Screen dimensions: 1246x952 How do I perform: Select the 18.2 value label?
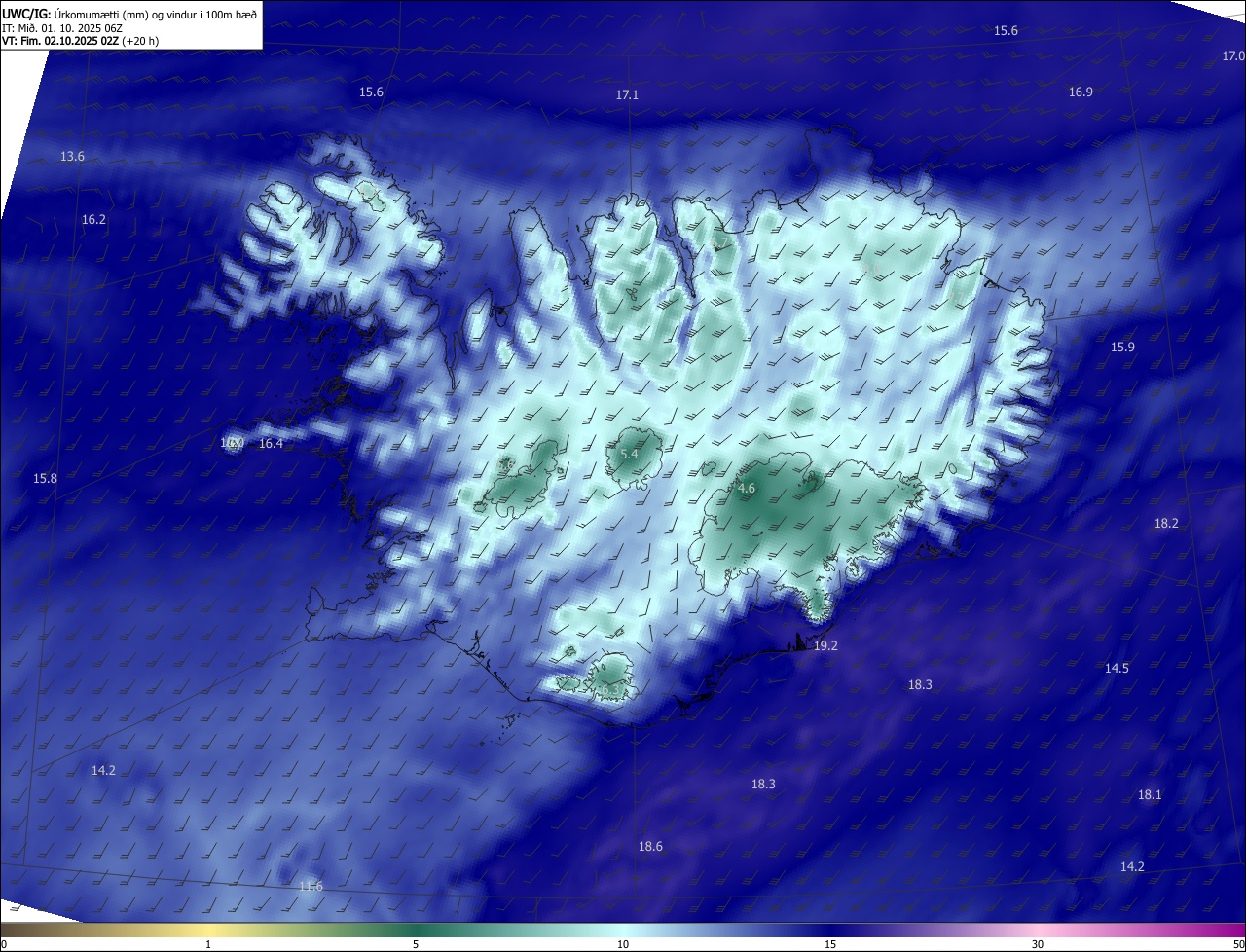1166,524
